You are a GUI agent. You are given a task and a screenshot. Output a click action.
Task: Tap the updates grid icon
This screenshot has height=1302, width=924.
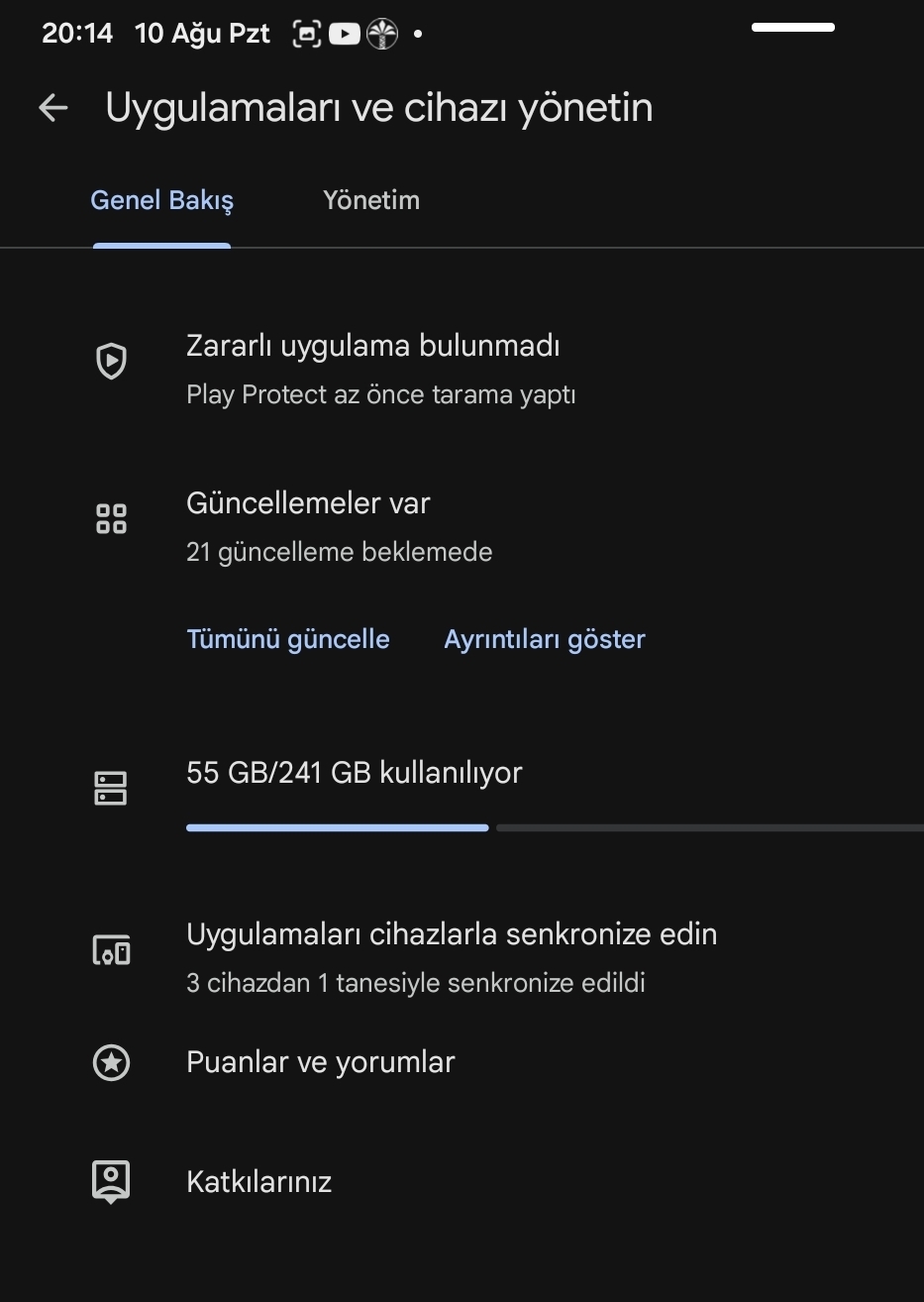point(111,518)
